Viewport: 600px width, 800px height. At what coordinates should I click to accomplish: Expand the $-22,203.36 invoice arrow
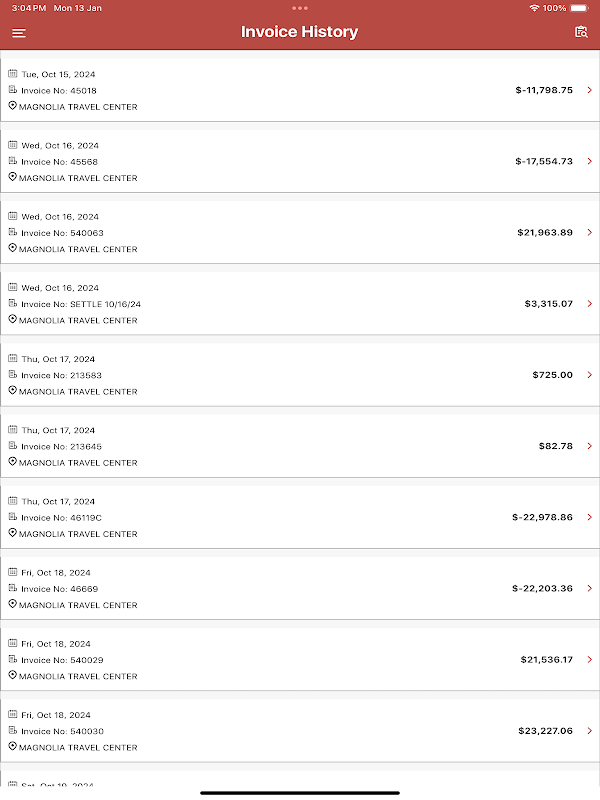589,588
